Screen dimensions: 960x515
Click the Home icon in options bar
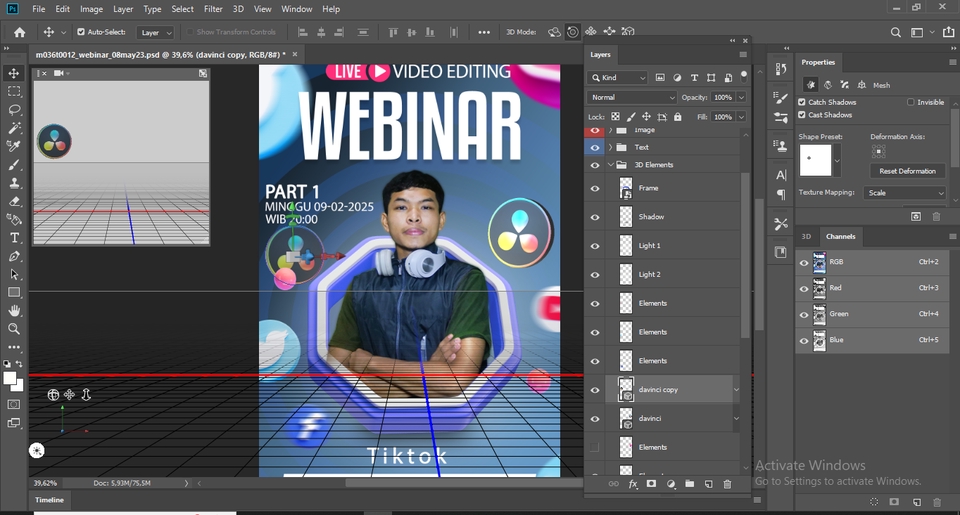(20, 32)
